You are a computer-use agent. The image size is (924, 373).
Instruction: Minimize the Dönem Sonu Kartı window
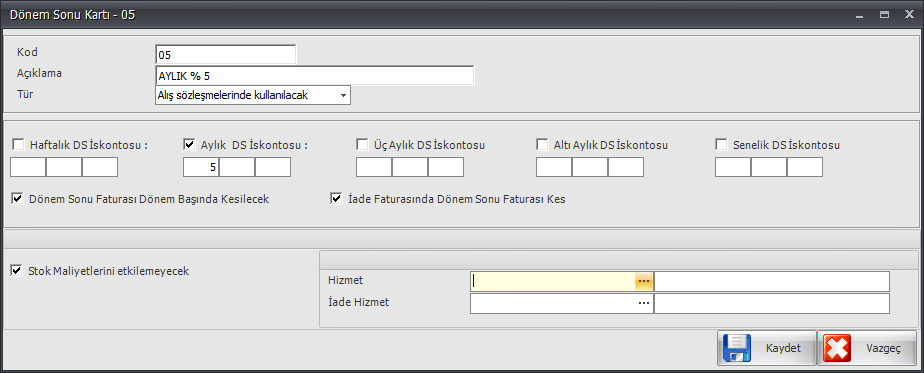click(x=860, y=16)
